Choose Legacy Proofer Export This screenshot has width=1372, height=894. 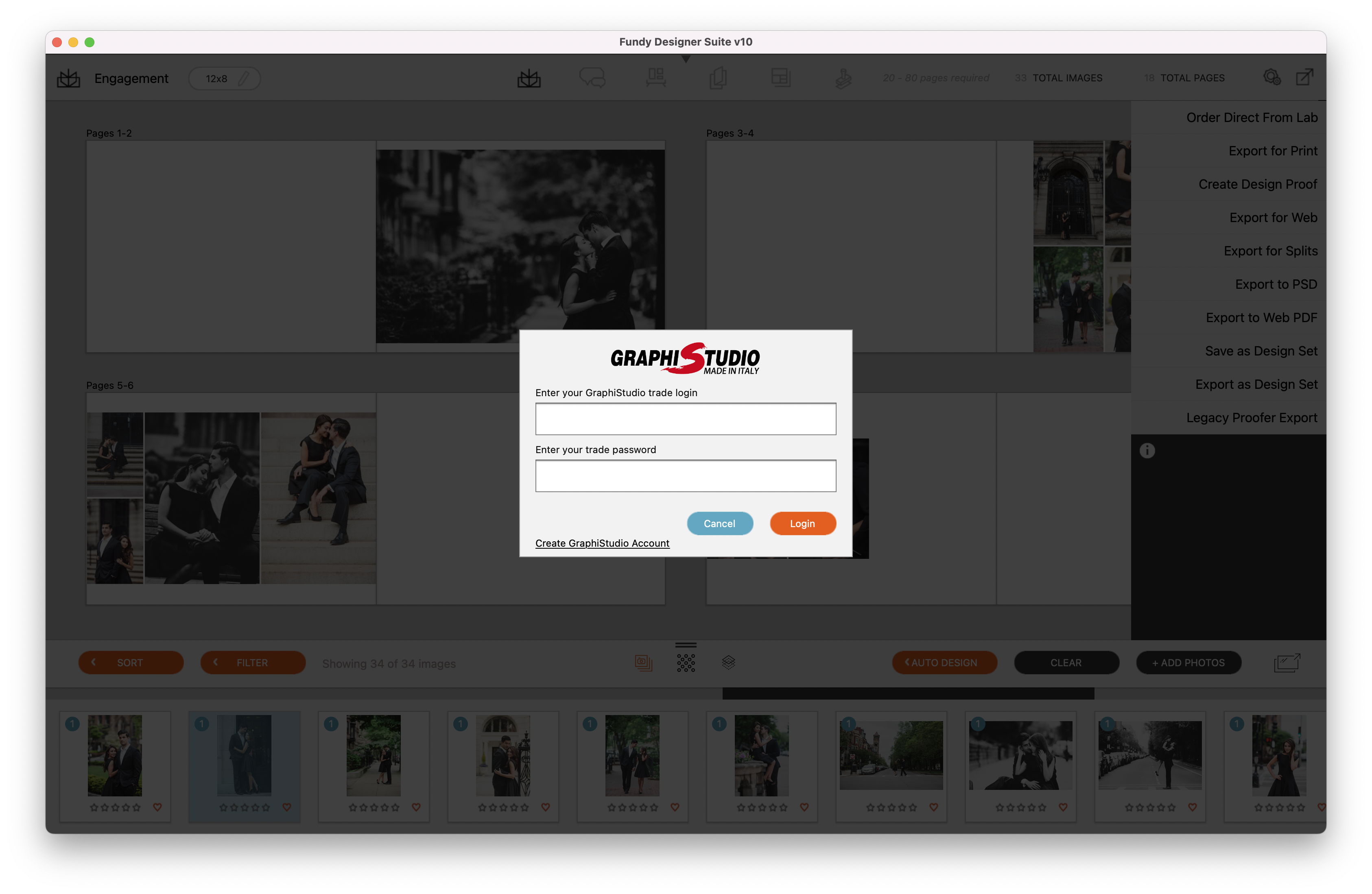1228,419
